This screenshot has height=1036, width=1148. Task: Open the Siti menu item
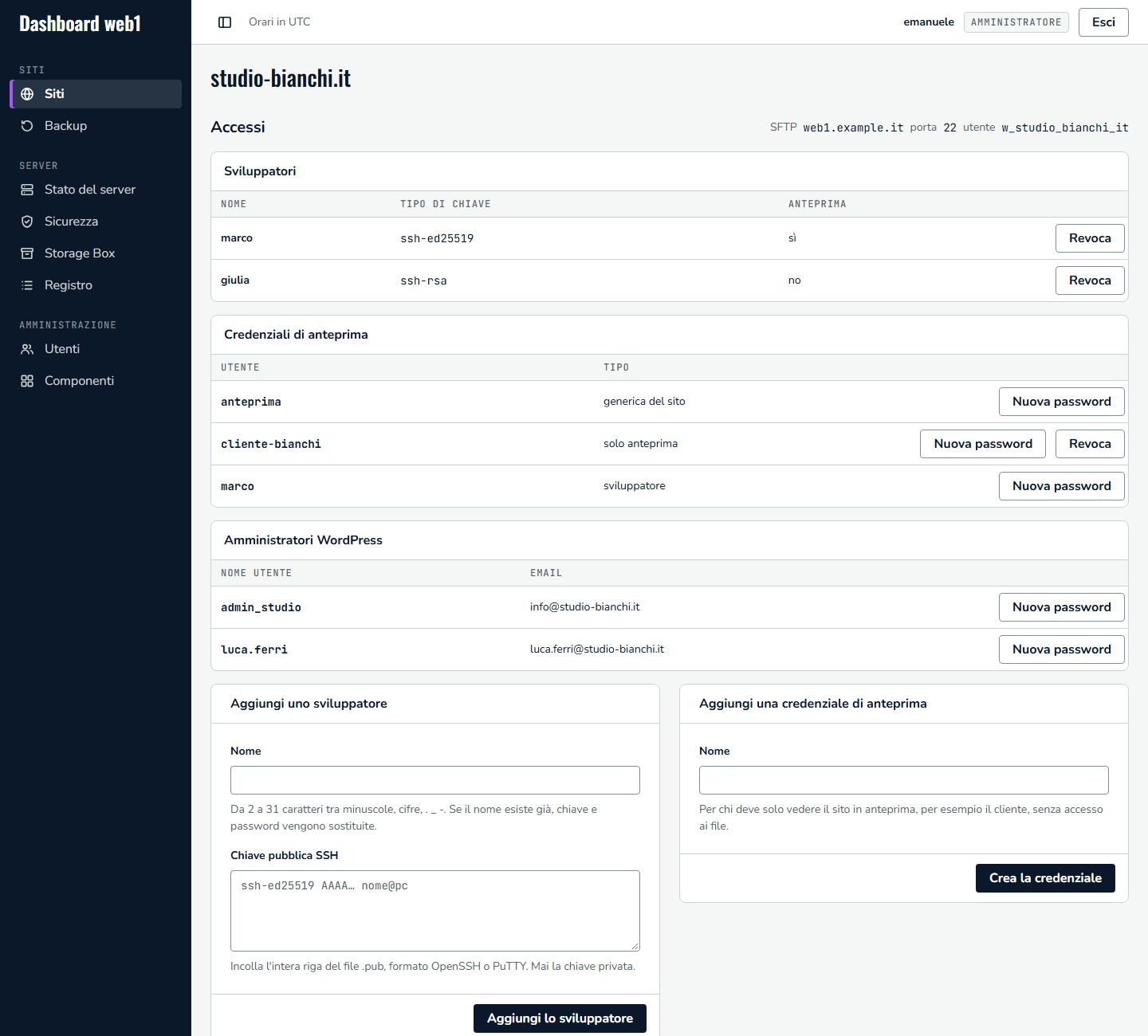96,94
